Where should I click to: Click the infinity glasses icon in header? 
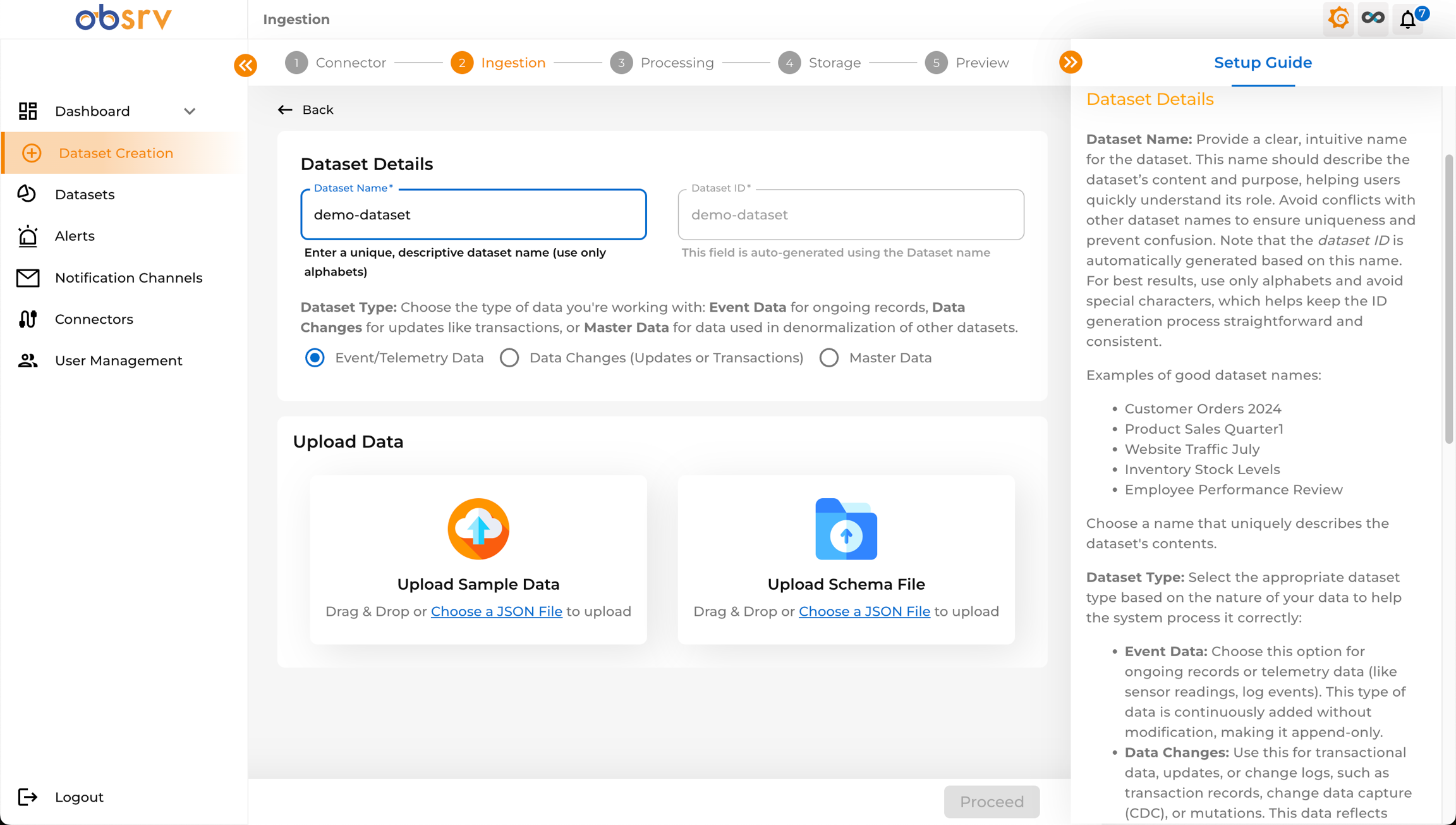click(1373, 18)
